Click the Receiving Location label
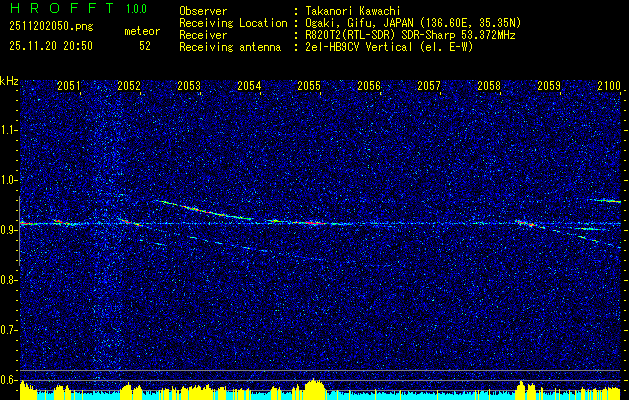Screen dimensions: 629x400 233,23
